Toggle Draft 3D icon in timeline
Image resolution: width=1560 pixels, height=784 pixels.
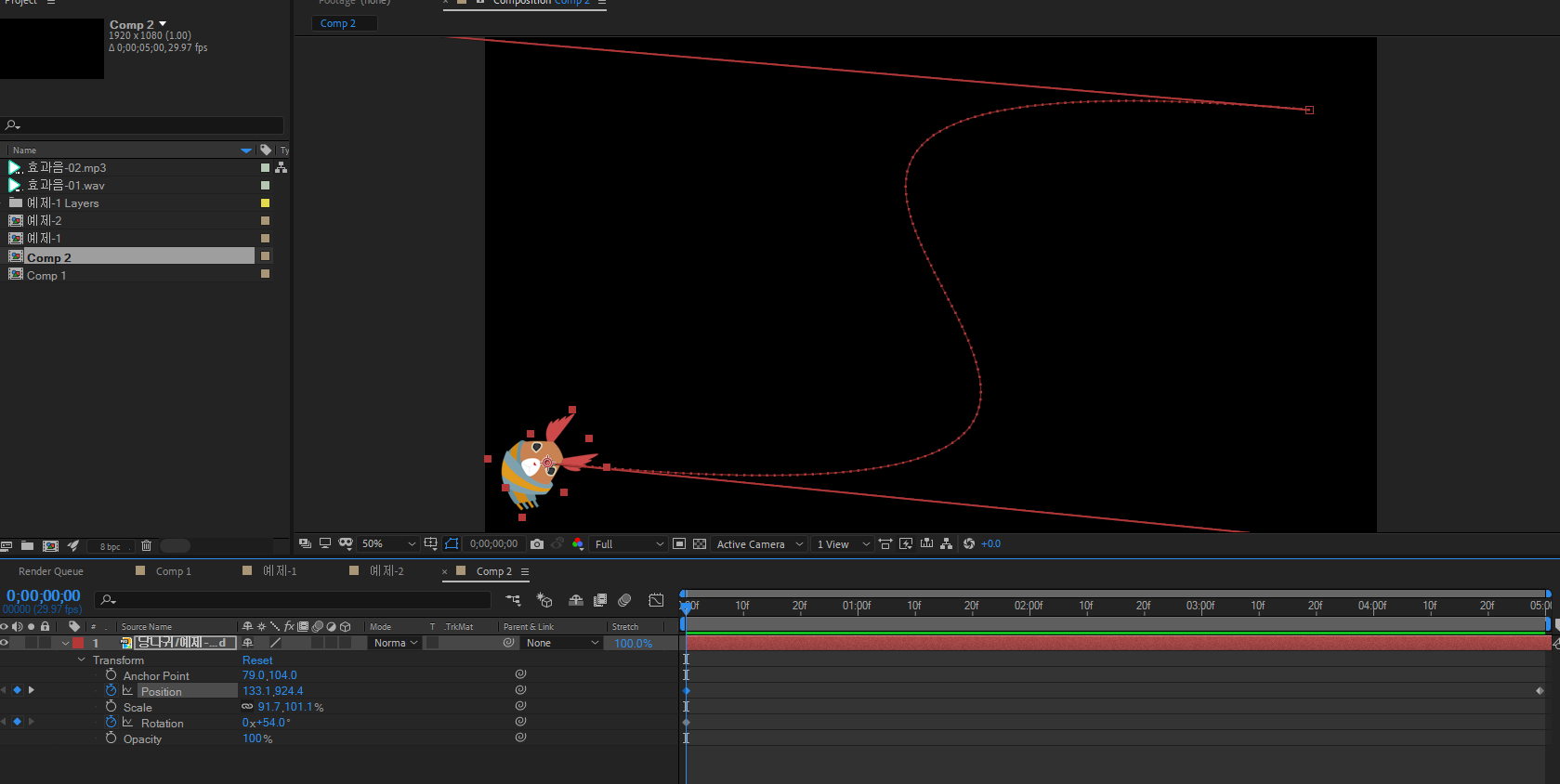tap(544, 600)
